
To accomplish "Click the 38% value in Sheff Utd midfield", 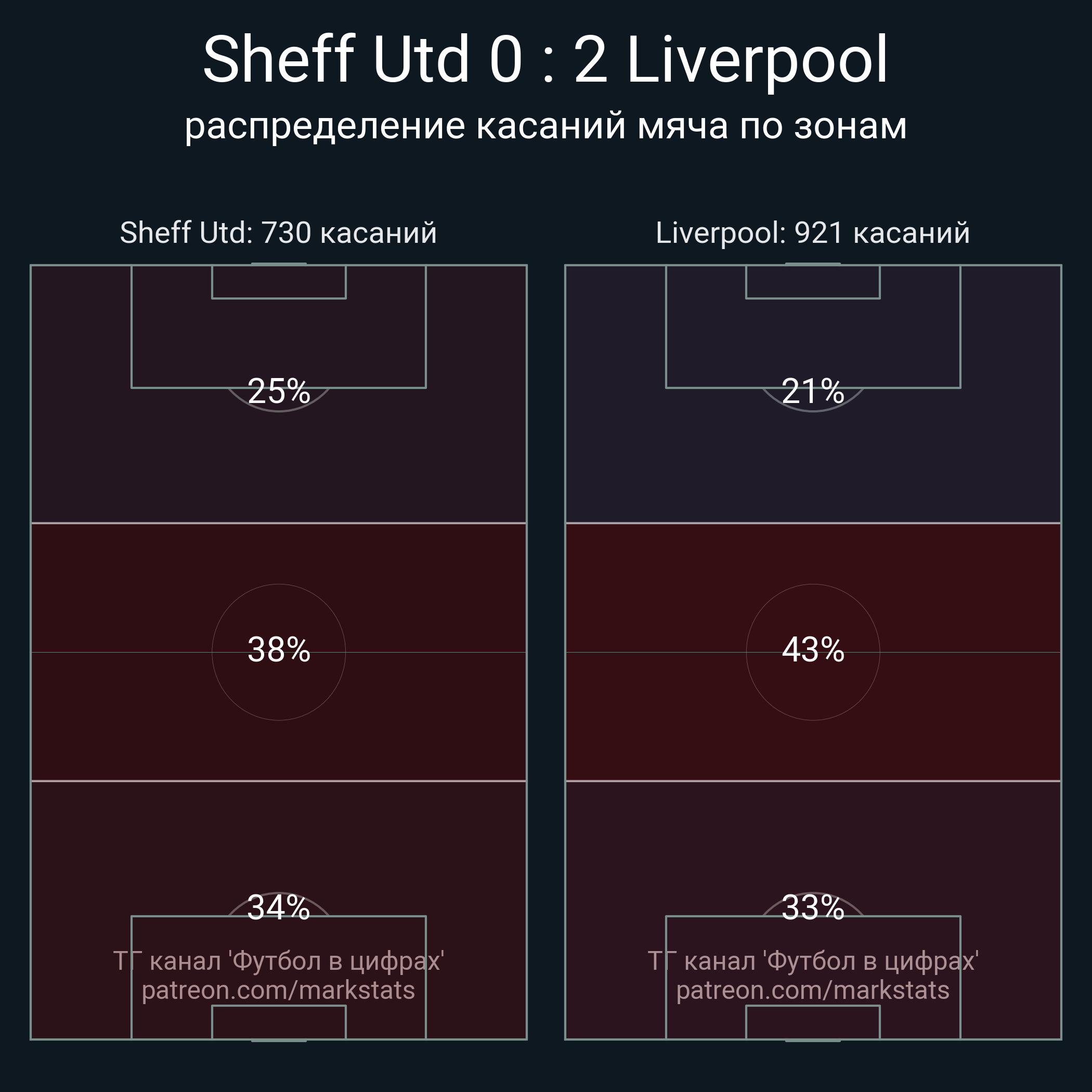I will coord(279,649).
